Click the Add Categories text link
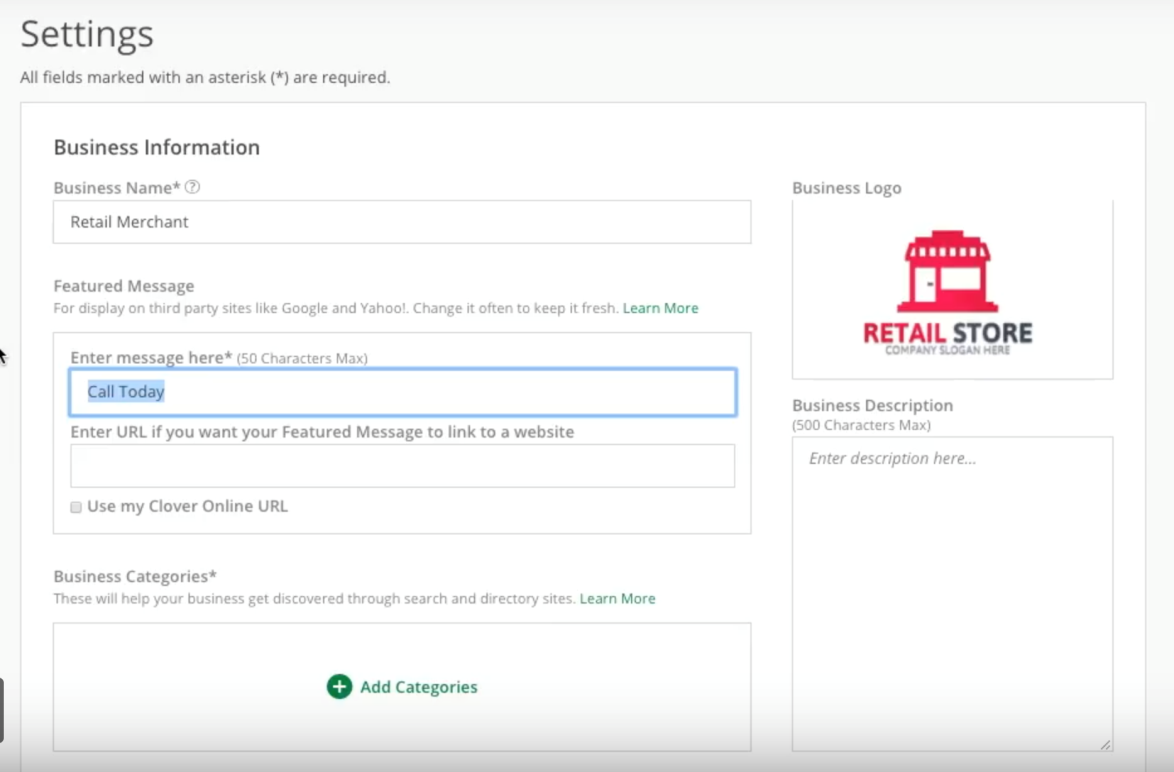The image size is (1174, 772). click(x=418, y=687)
